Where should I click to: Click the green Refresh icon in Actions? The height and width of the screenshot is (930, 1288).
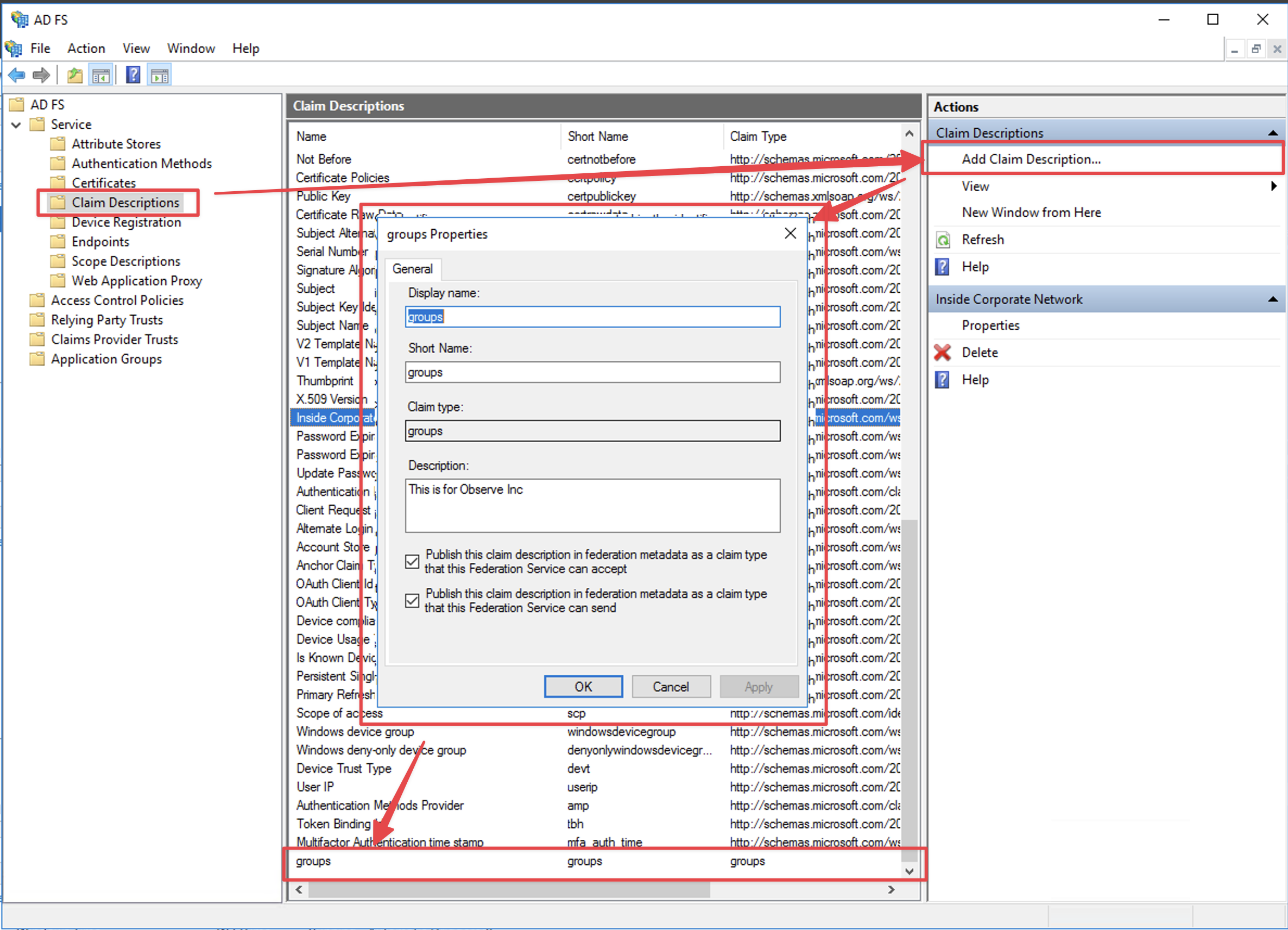pyautogui.click(x=942, y=240)
